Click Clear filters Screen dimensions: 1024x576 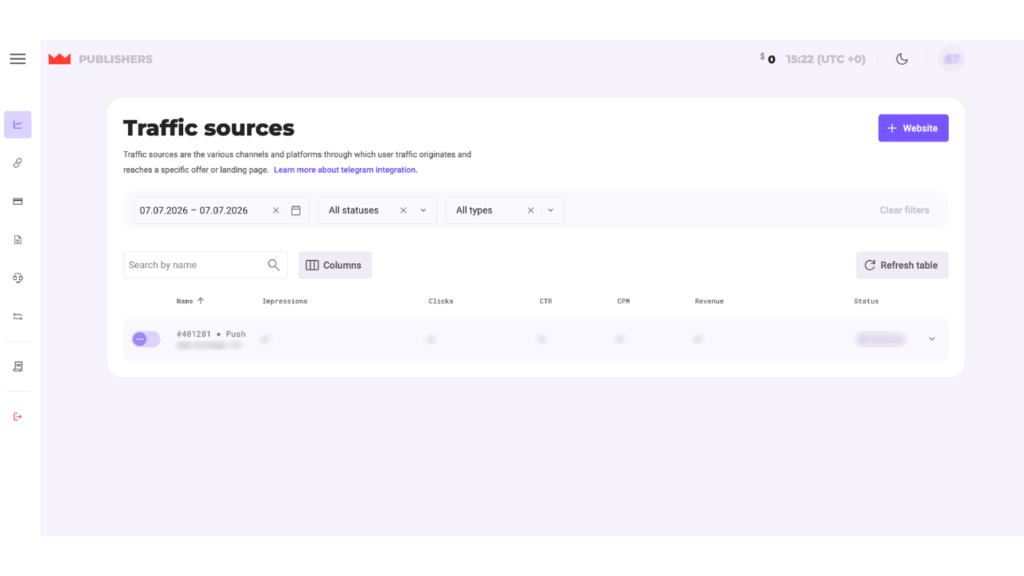[x=904, y=210]
